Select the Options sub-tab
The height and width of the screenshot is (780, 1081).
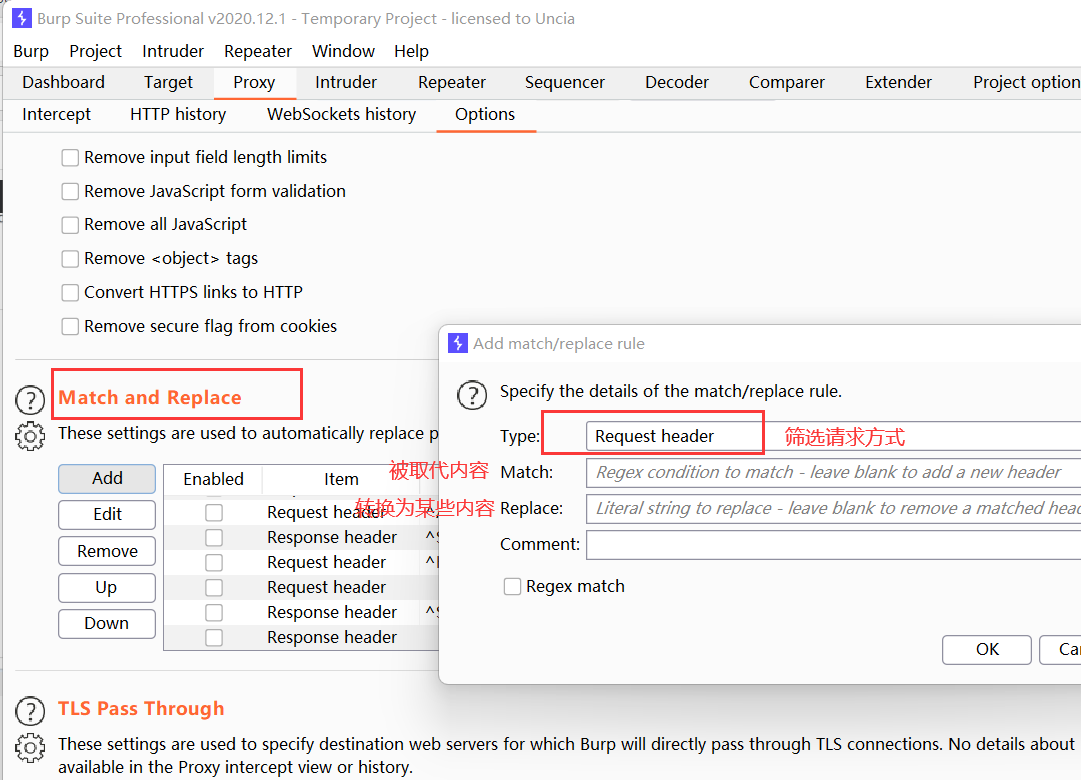485,114
